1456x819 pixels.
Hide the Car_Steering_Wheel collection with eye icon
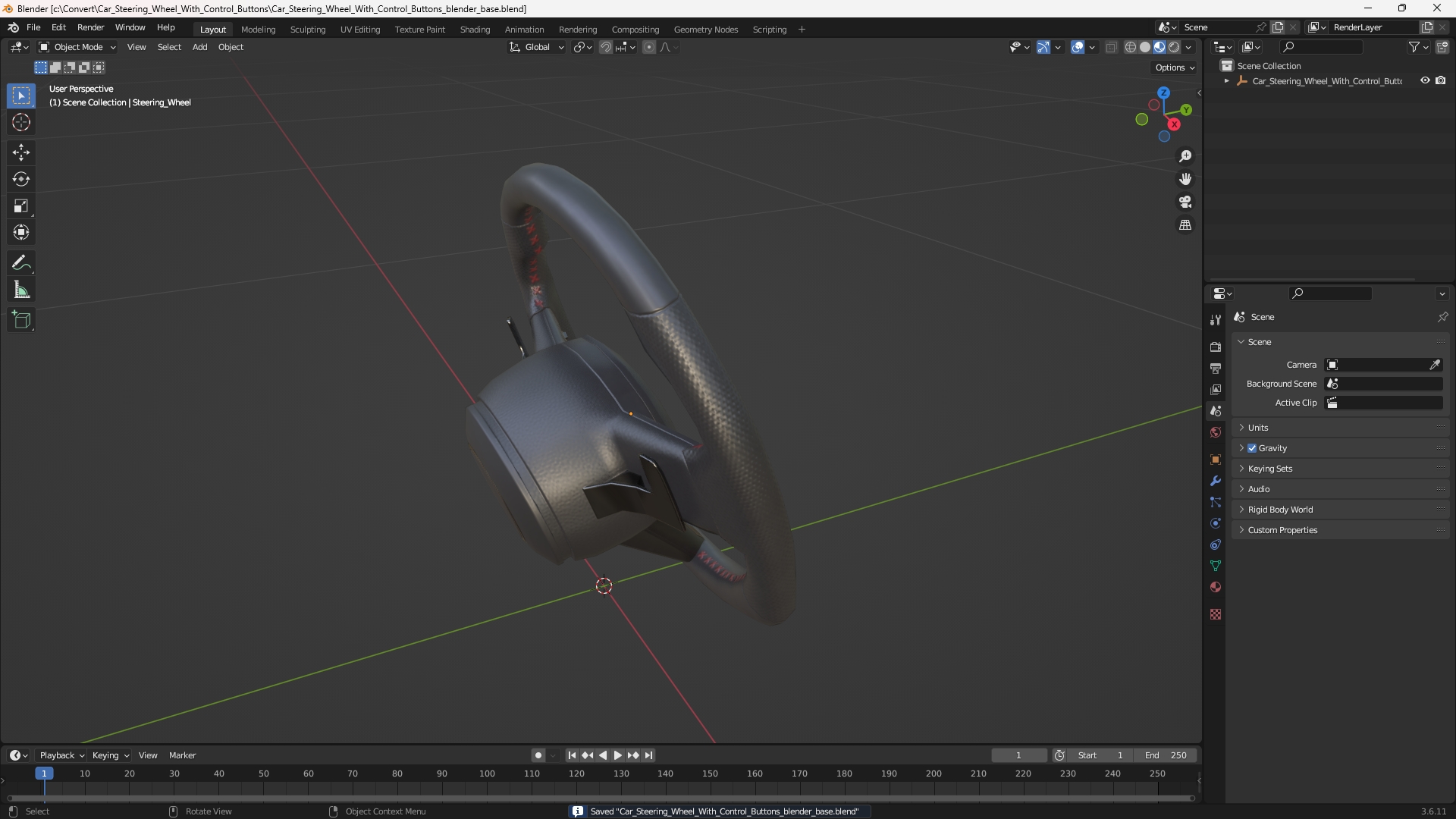pyautogui.click(x=1425, y=80)
